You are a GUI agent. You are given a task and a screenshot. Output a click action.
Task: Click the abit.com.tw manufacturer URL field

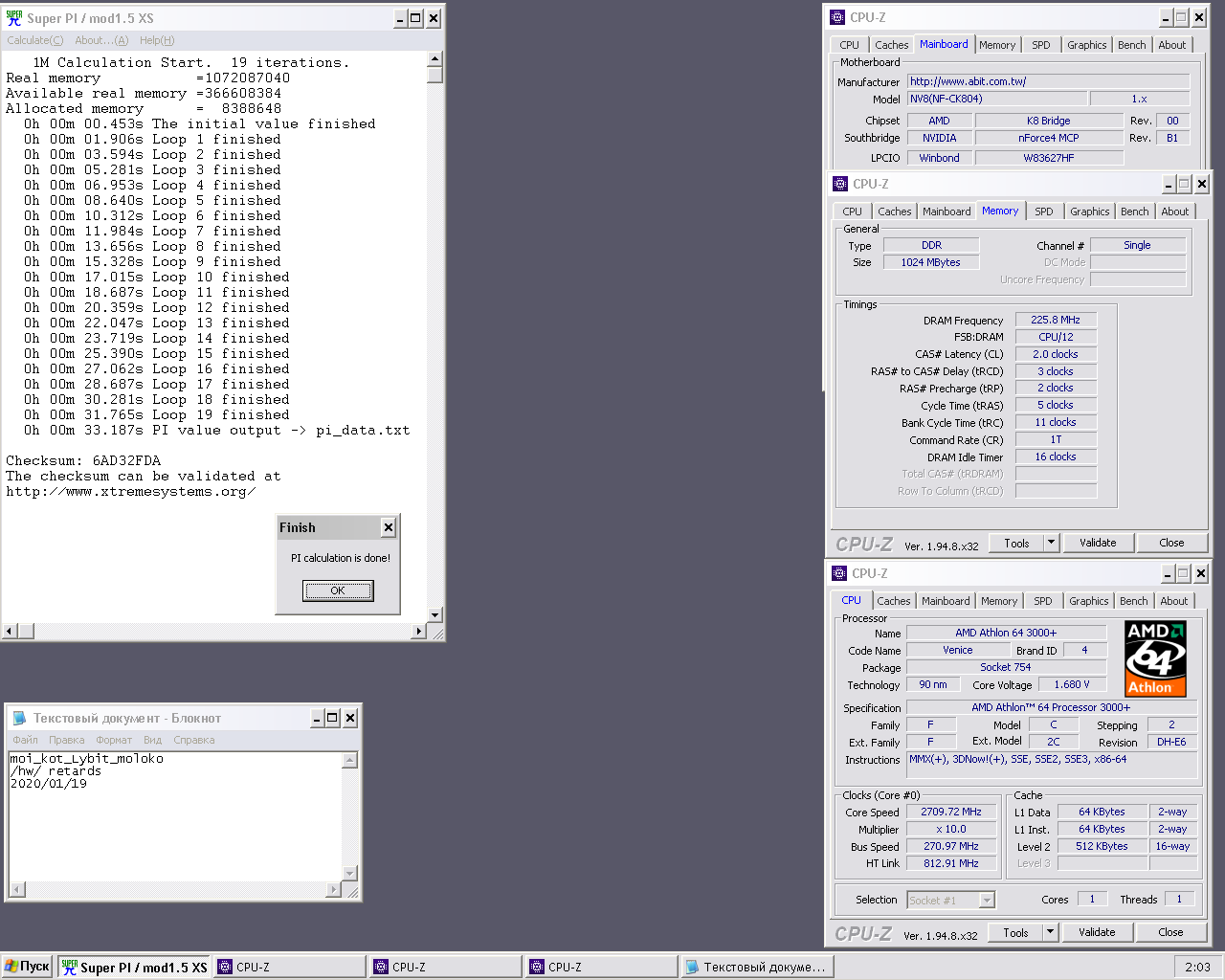[1048, 81]
